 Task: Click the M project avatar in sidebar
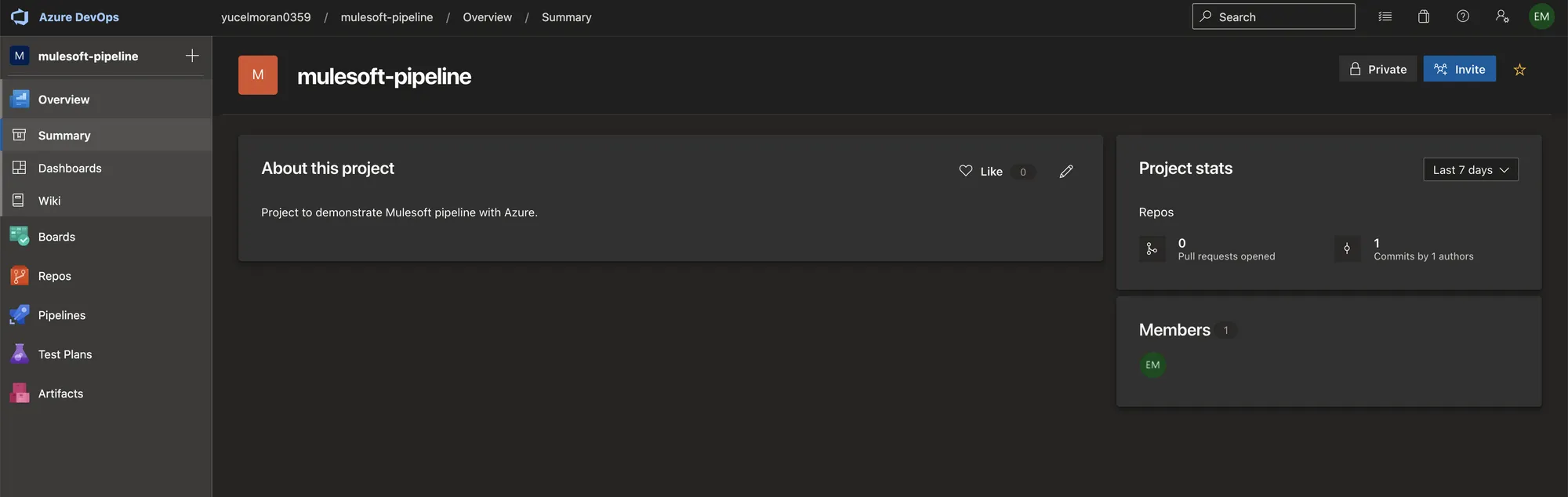pyautogui.click(x=20, y=56)
